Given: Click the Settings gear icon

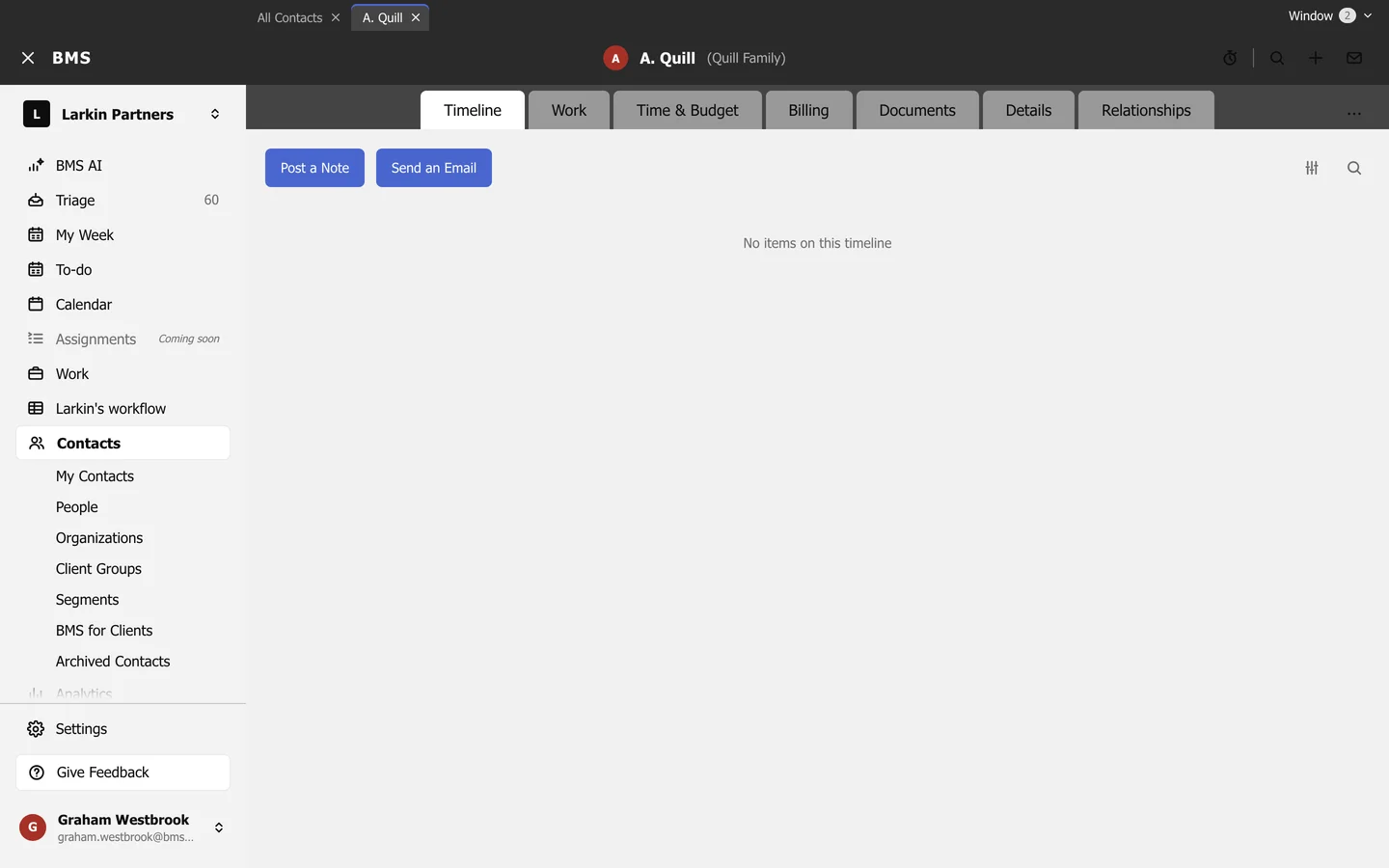Looking at the screenshot, I should [x=36, y=729].
